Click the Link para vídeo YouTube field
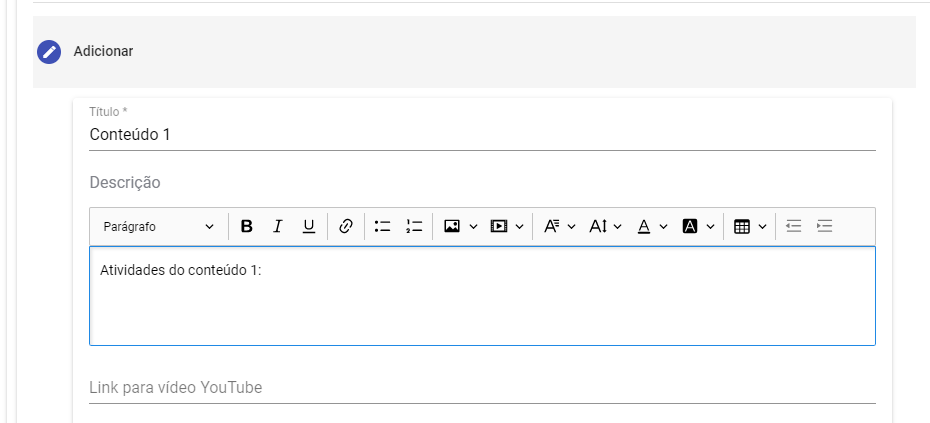This screenshot has width=930, height=423. click(x=482, y=388)
